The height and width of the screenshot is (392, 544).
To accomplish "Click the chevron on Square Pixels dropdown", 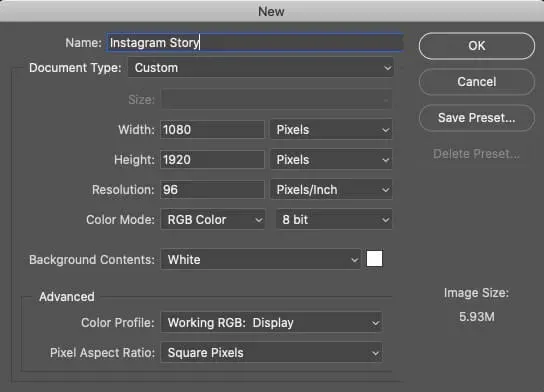I will [375, 353].
